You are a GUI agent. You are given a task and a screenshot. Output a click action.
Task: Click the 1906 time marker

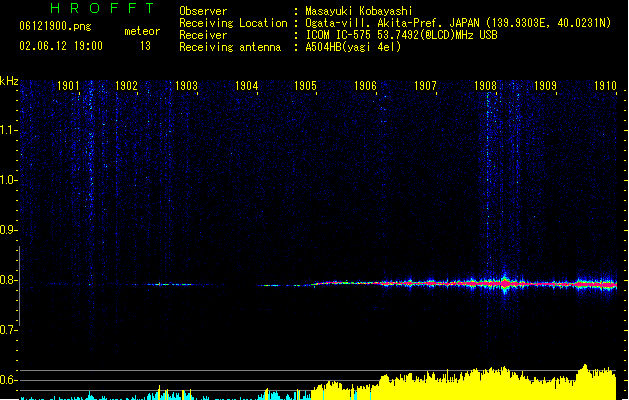pos(365,86)
